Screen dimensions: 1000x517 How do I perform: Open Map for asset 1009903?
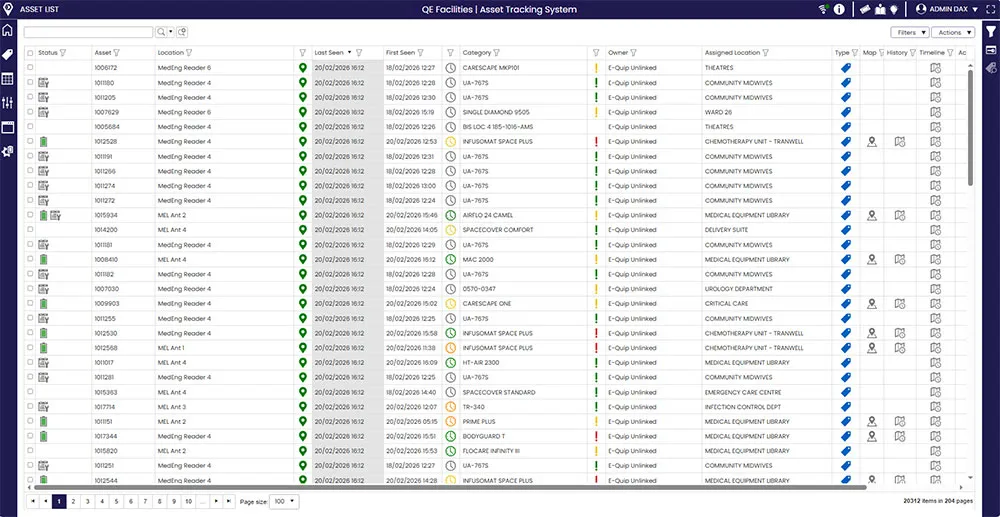(872, 304)
